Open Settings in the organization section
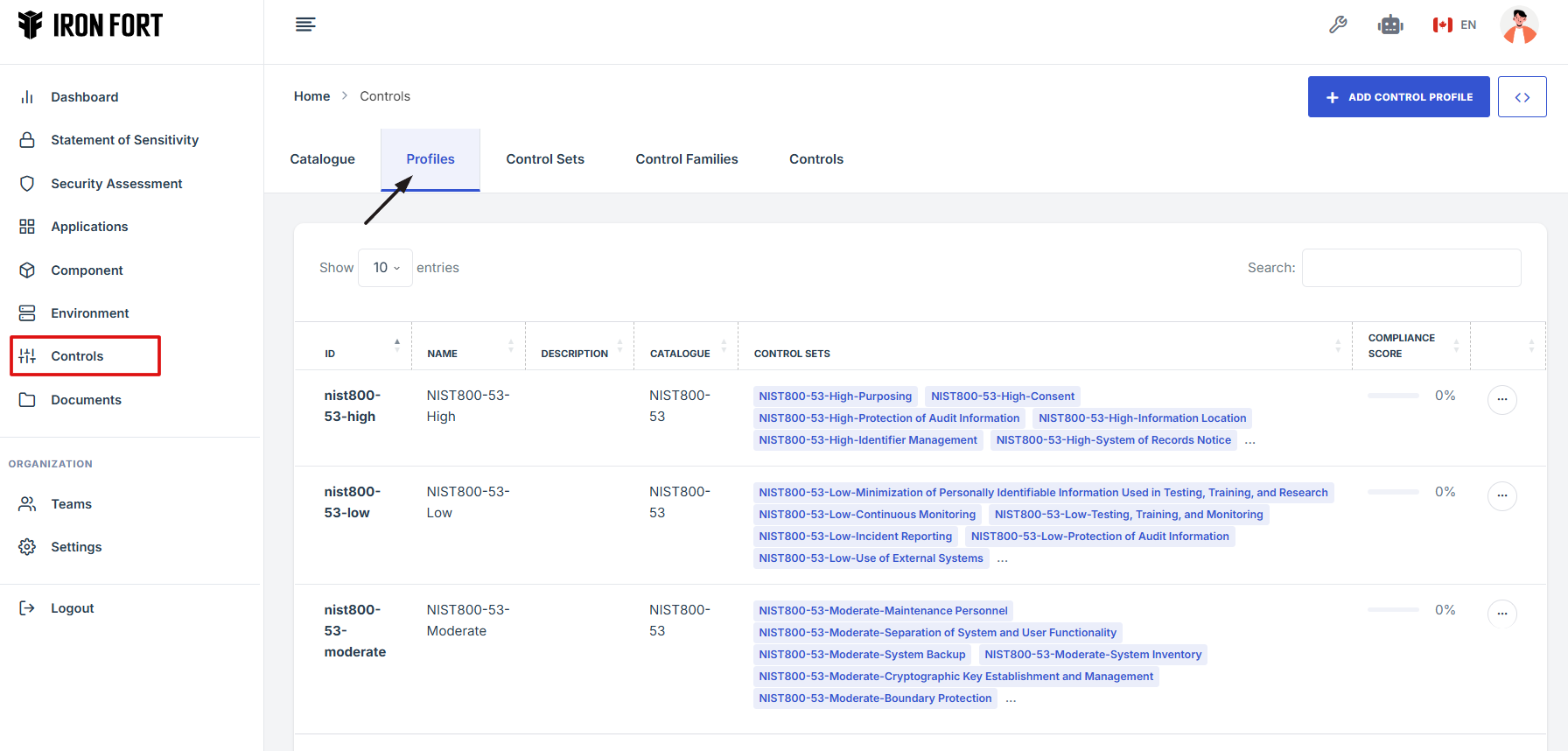Screen dimensions: 1568x751 tap(76, 547)
